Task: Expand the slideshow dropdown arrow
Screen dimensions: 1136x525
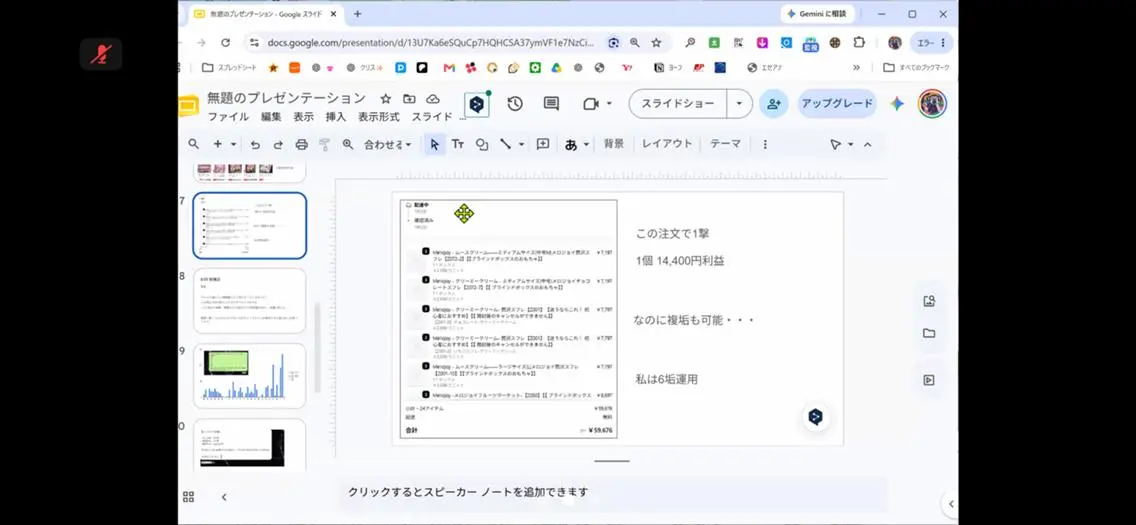Action: pos(739,104)
